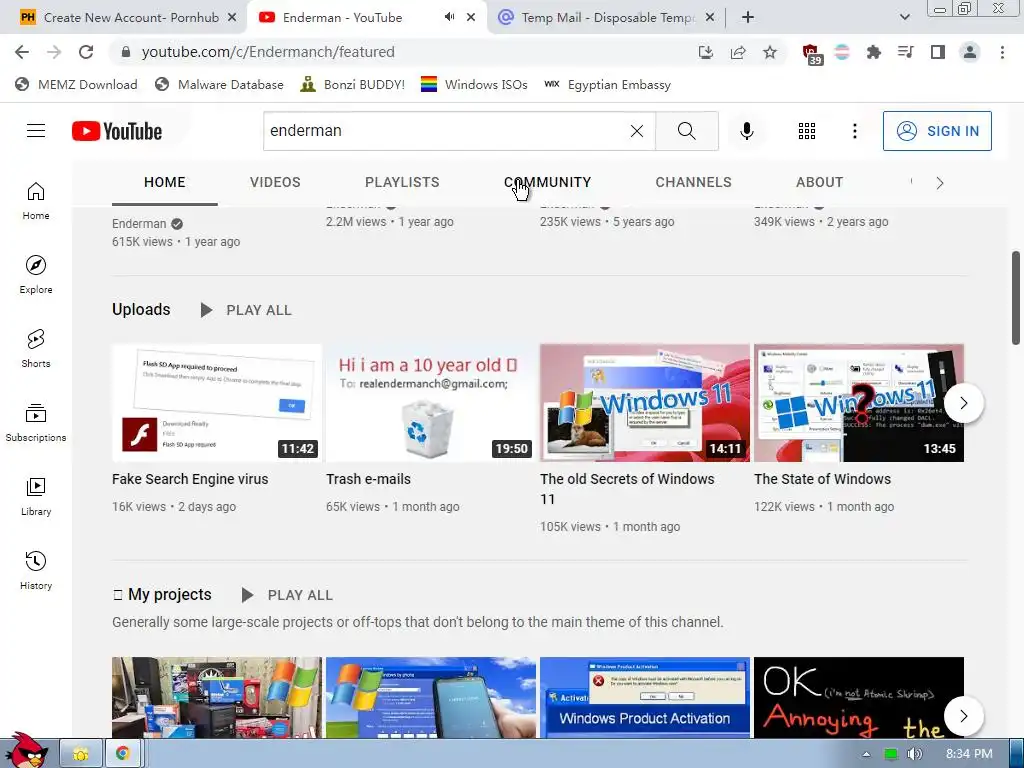Open Windows Product Activation thumbnail
This screenshot has height=768, width=1024.
pos(645,697)
